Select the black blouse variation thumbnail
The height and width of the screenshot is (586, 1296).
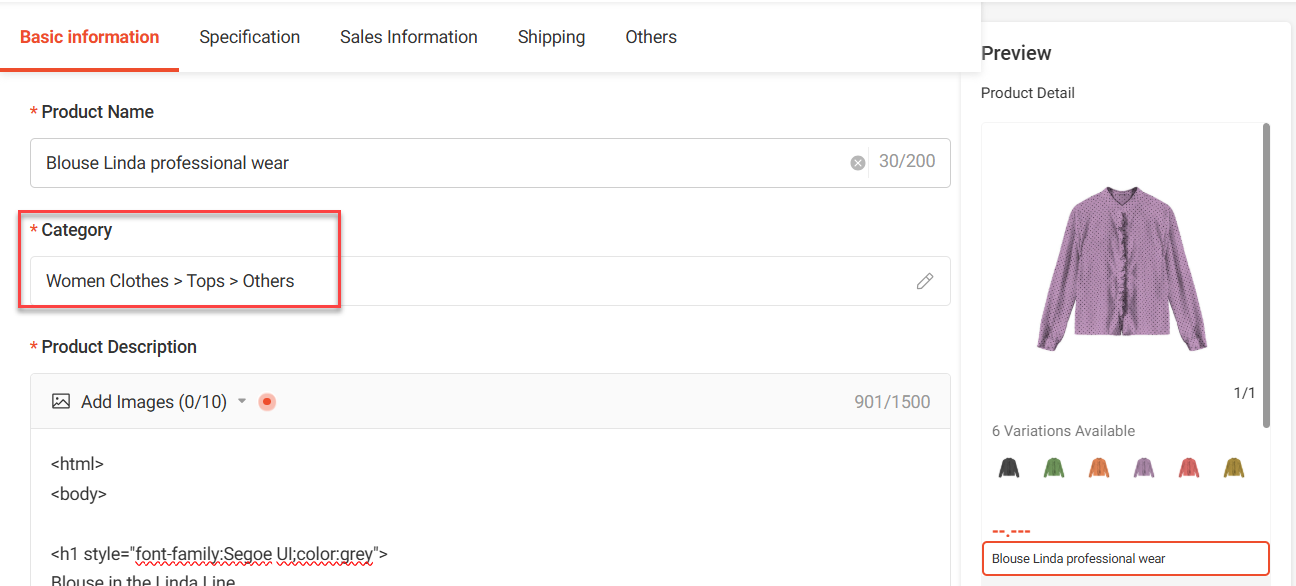tap(1009, 467)
